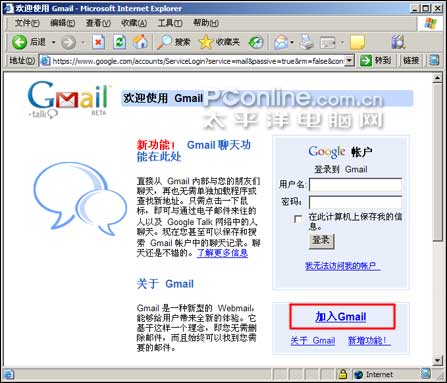Click the History toolbar icon

(x=256, y=42)
